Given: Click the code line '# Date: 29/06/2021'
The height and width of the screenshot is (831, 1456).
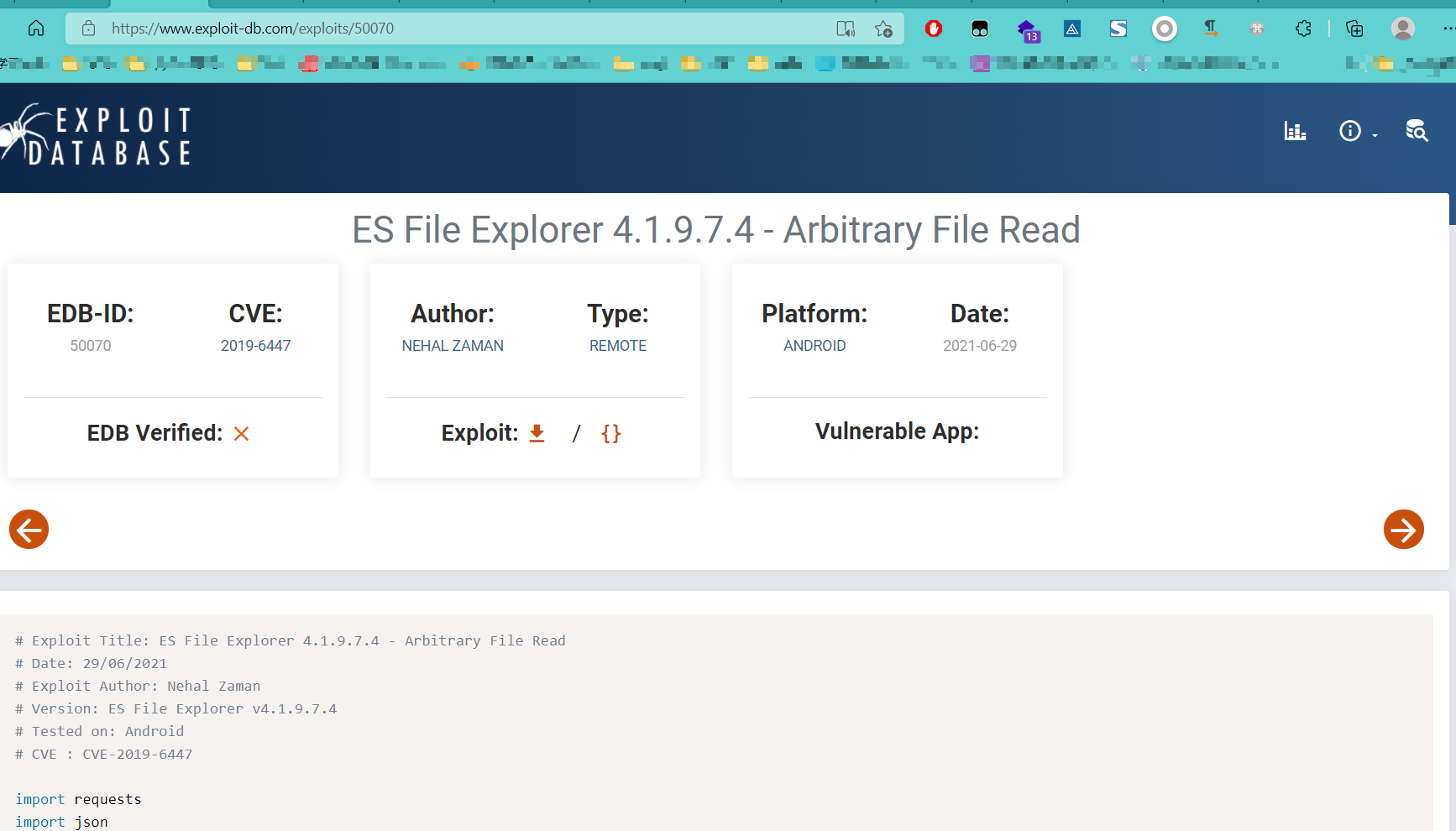Looking at the screenshot, I should [92, 663].
